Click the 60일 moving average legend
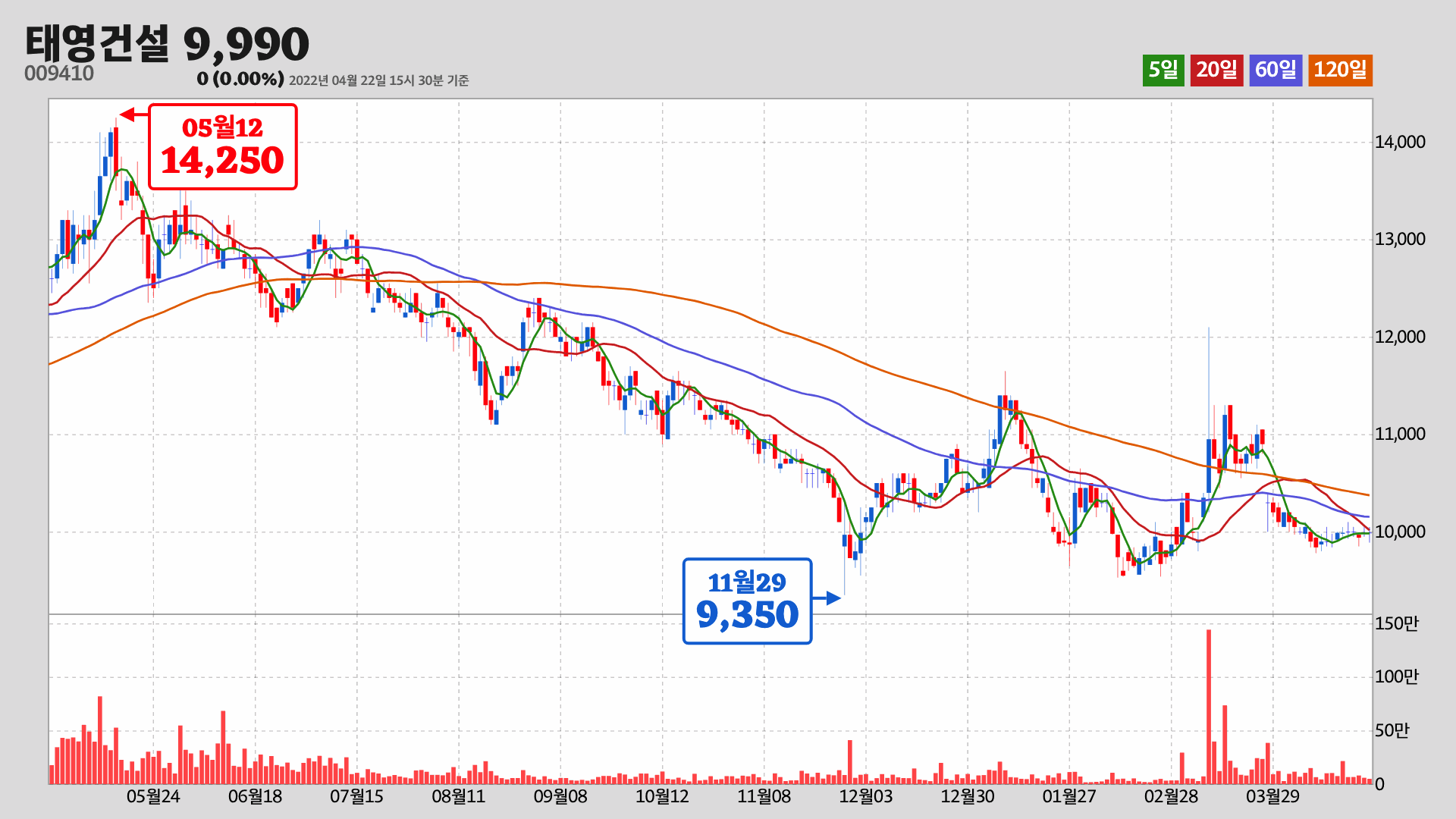The height and width of the screenshot is (819, 1456). 1276,71
